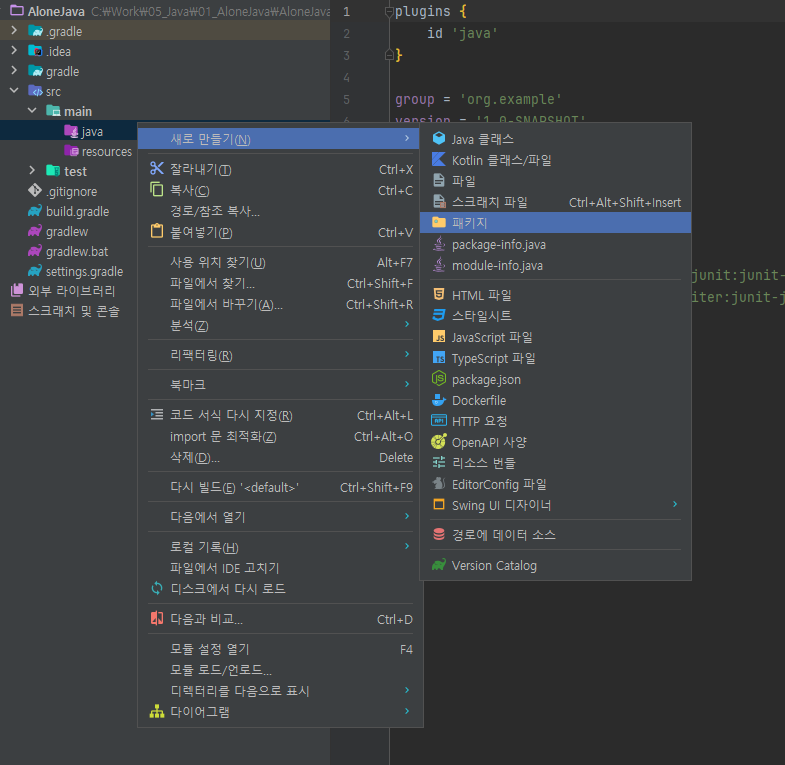Choose 다시 빌드 '<default>' item
Screen dimensions: 785x765
(x=280, y=488)
